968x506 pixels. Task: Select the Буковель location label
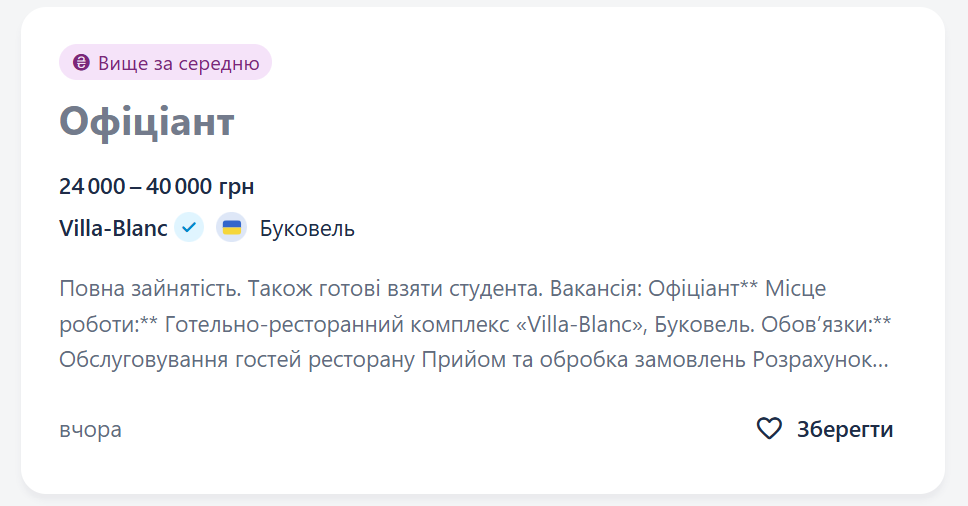[307, 228]
